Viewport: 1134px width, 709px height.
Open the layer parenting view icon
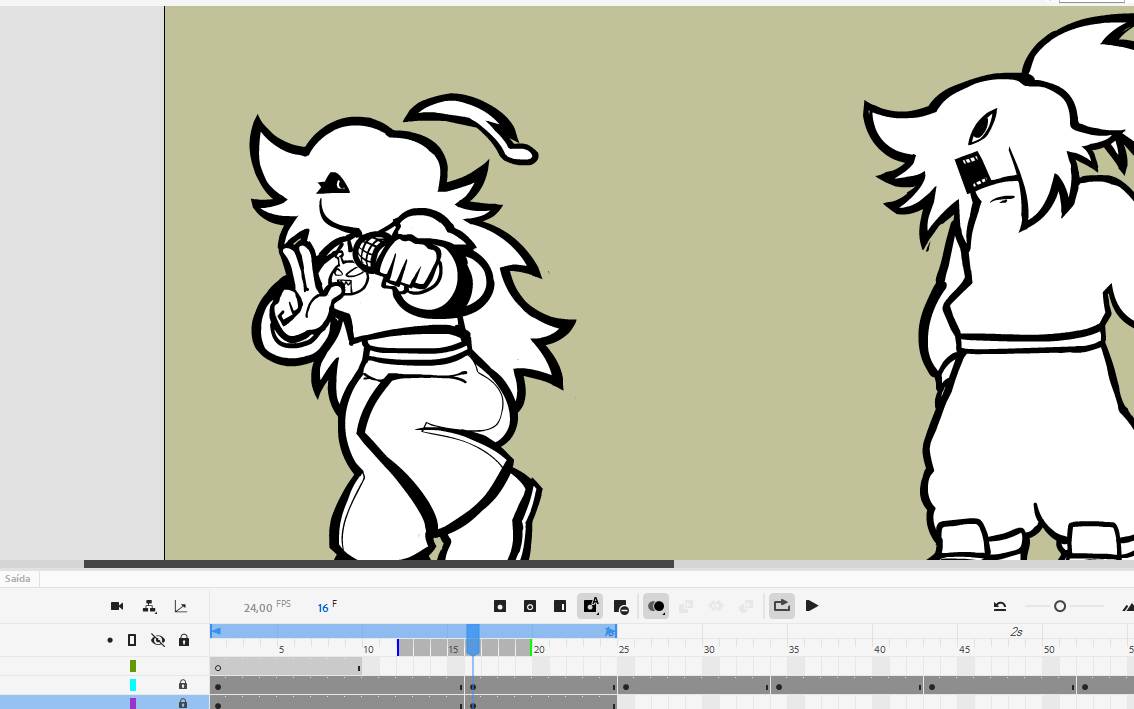(149, 606)
